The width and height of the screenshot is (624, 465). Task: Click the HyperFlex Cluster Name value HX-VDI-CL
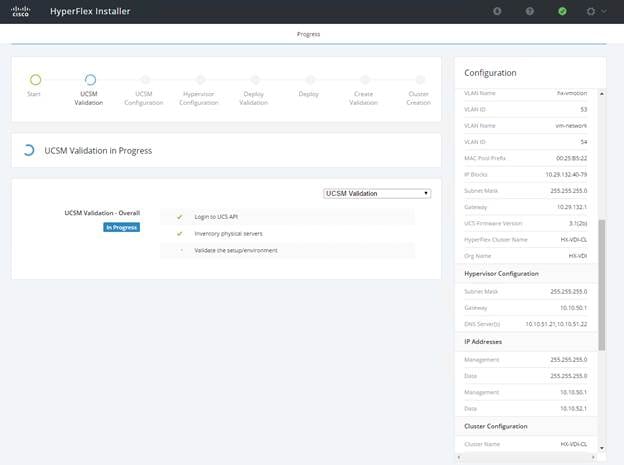[x=573, y=240]
